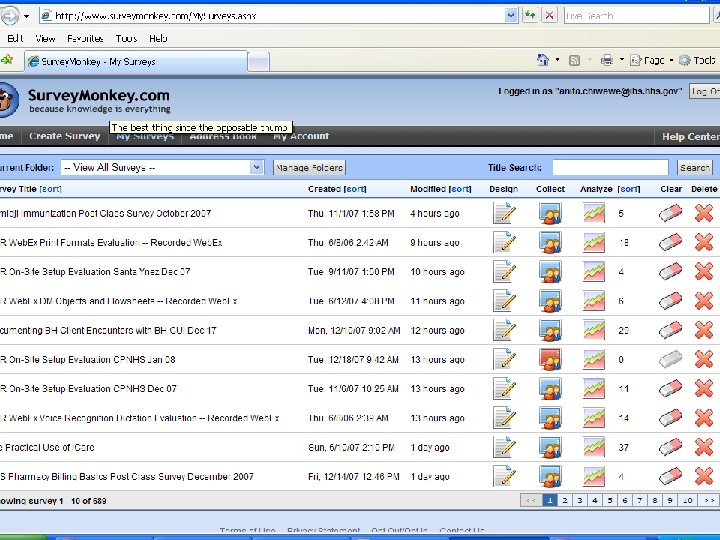This screenshot has height=540, width=720.
Task: Clear Voice Recognition Dictation Evaluation responses
Action: [x=670, y=418]
